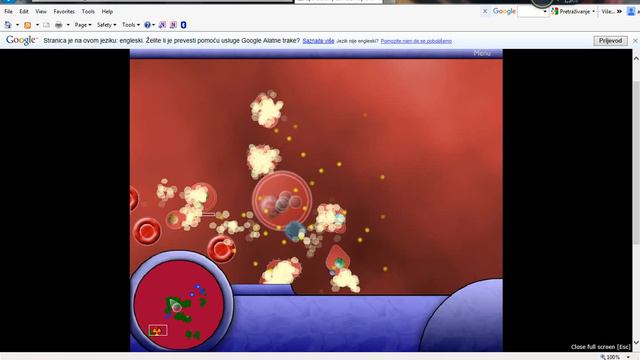
Task: Click the Google logo on translate bar
Action: (21, 40)
